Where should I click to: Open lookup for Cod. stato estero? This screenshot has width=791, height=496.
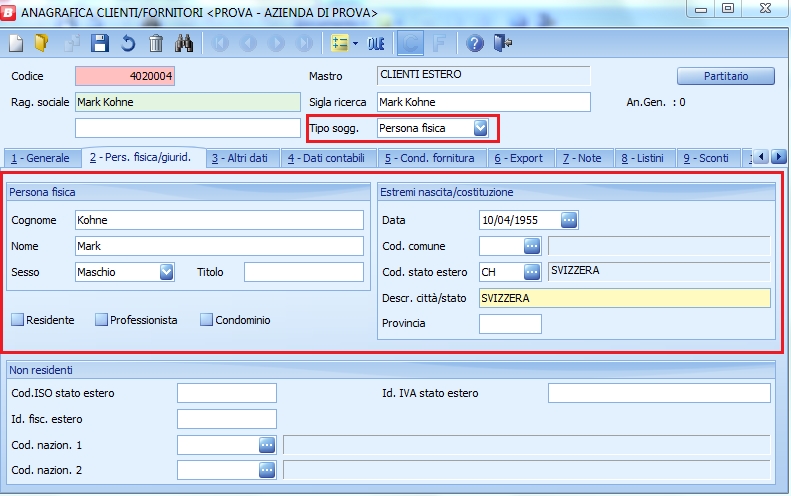531,271
